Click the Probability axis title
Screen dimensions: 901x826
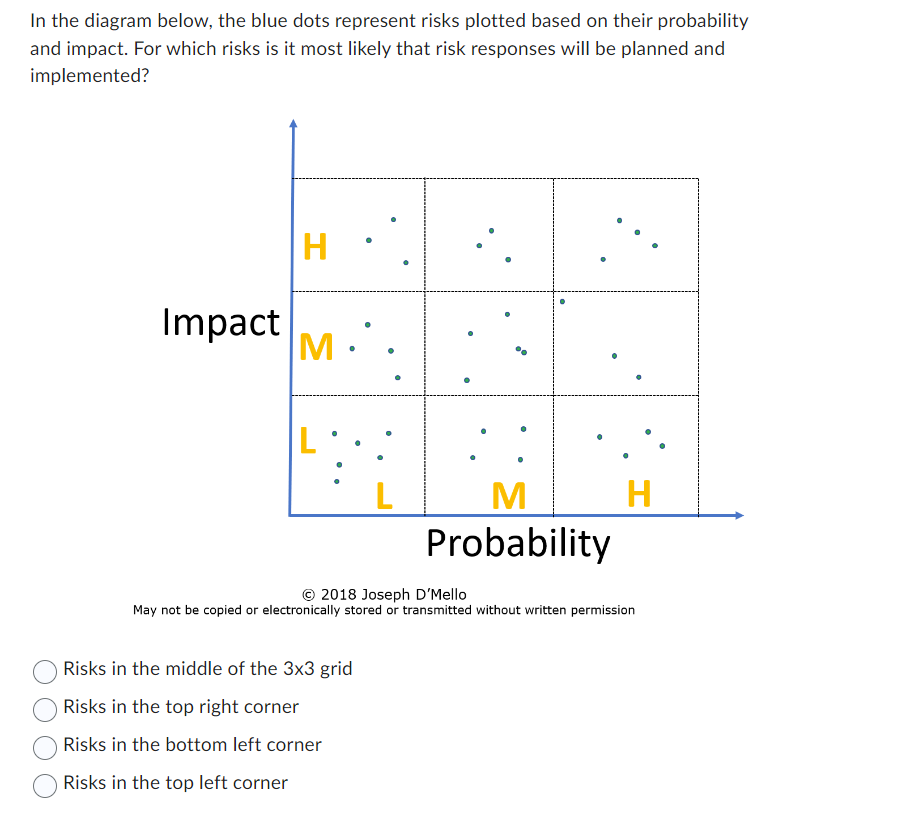point(518,543)
